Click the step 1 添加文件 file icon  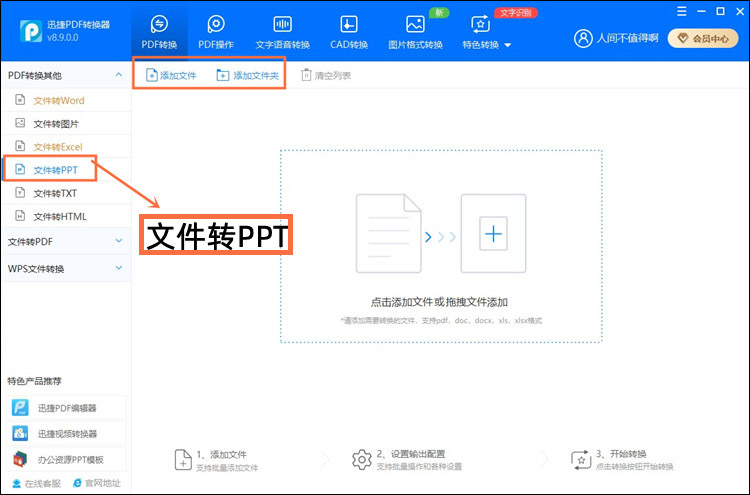click(183, 460)
